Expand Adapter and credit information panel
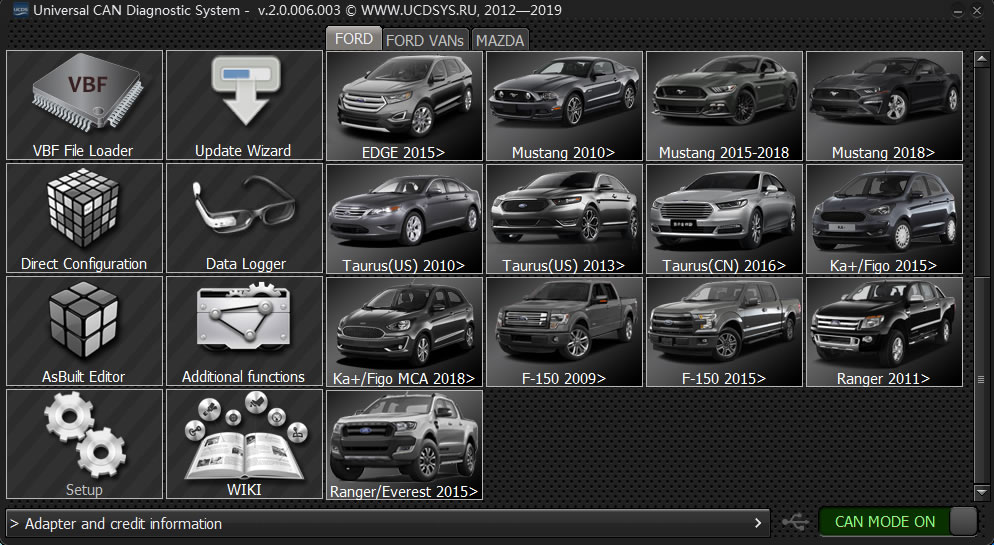994x545 pixels. pos(388,523)
